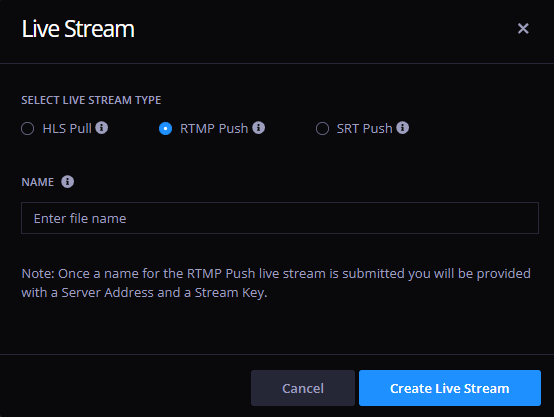Click the info icon beside NAME label
Image resolution: width=554 pixels, height=417 pixels.
click(x=67, y=182)
